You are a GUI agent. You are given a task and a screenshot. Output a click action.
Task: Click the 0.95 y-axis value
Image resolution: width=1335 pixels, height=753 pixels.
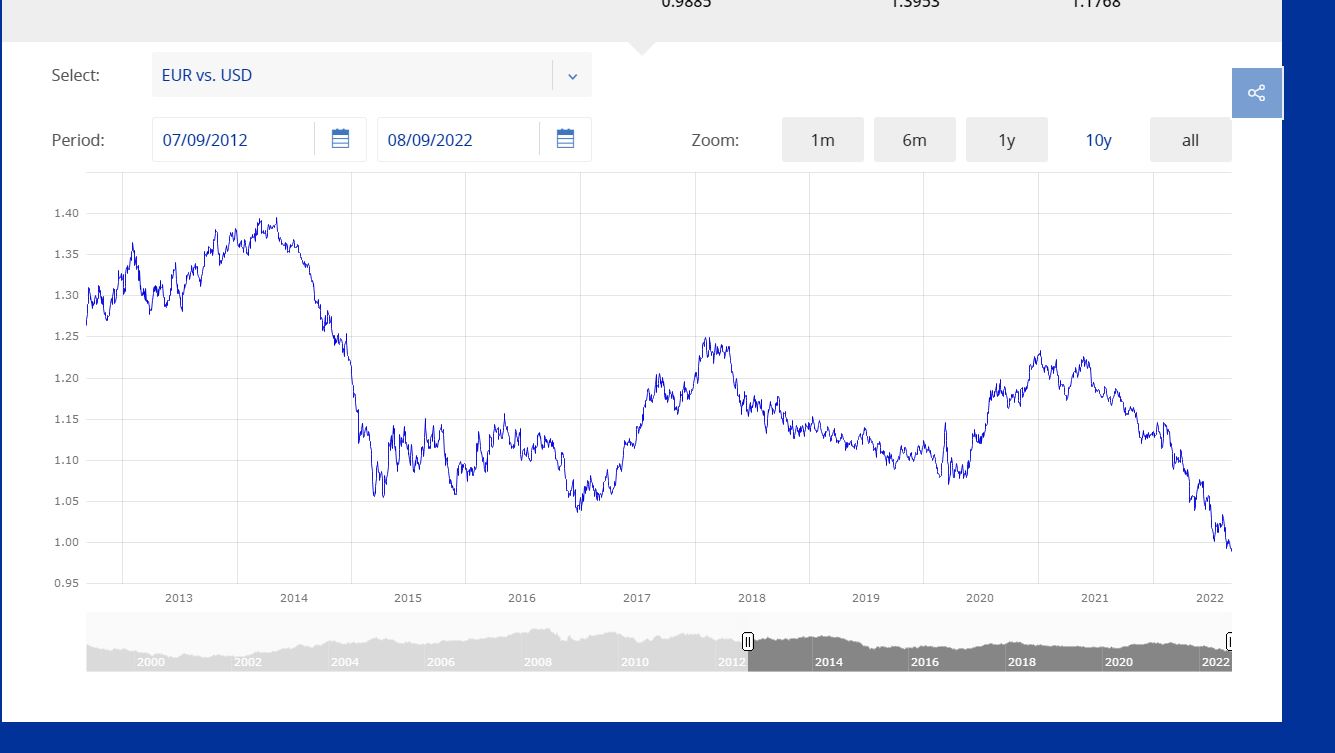click(66, 583)
